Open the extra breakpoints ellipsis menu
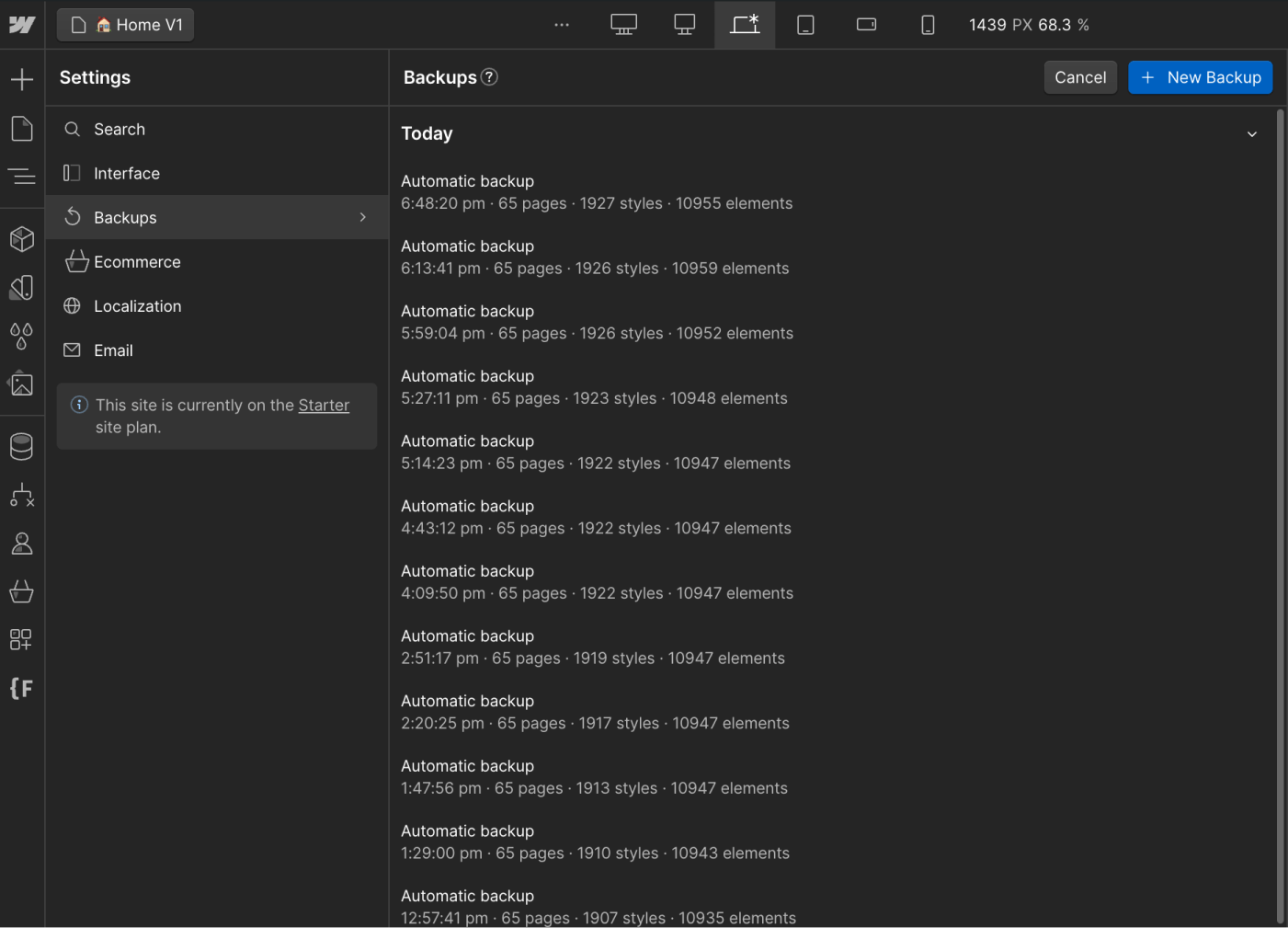Screen dimensions: 1288x928 561,25
